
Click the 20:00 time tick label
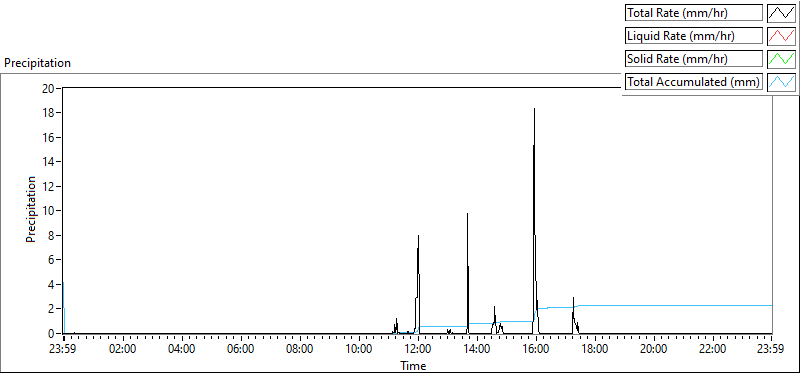pyautogui.click(x=654, y=350)
